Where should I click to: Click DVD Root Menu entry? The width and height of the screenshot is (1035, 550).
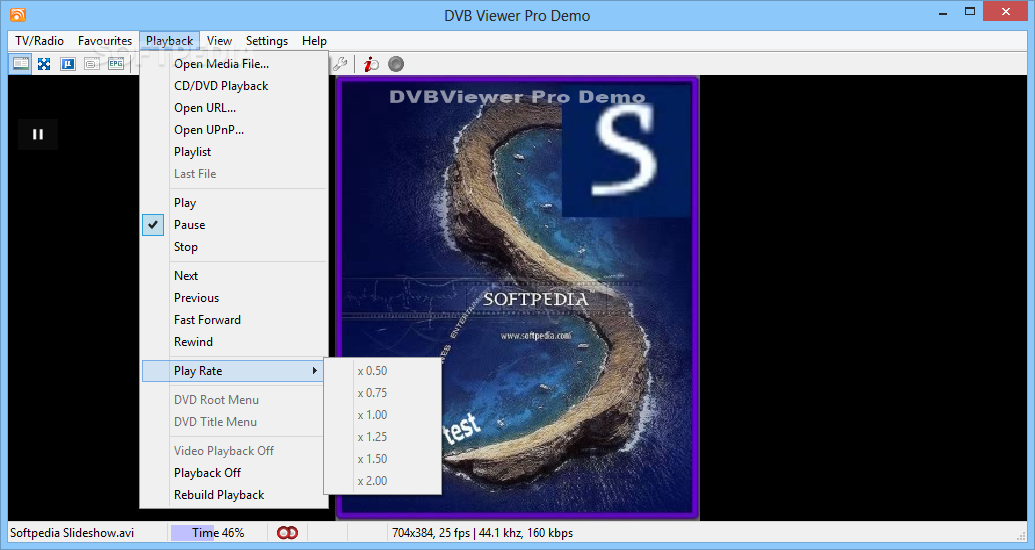234,399
